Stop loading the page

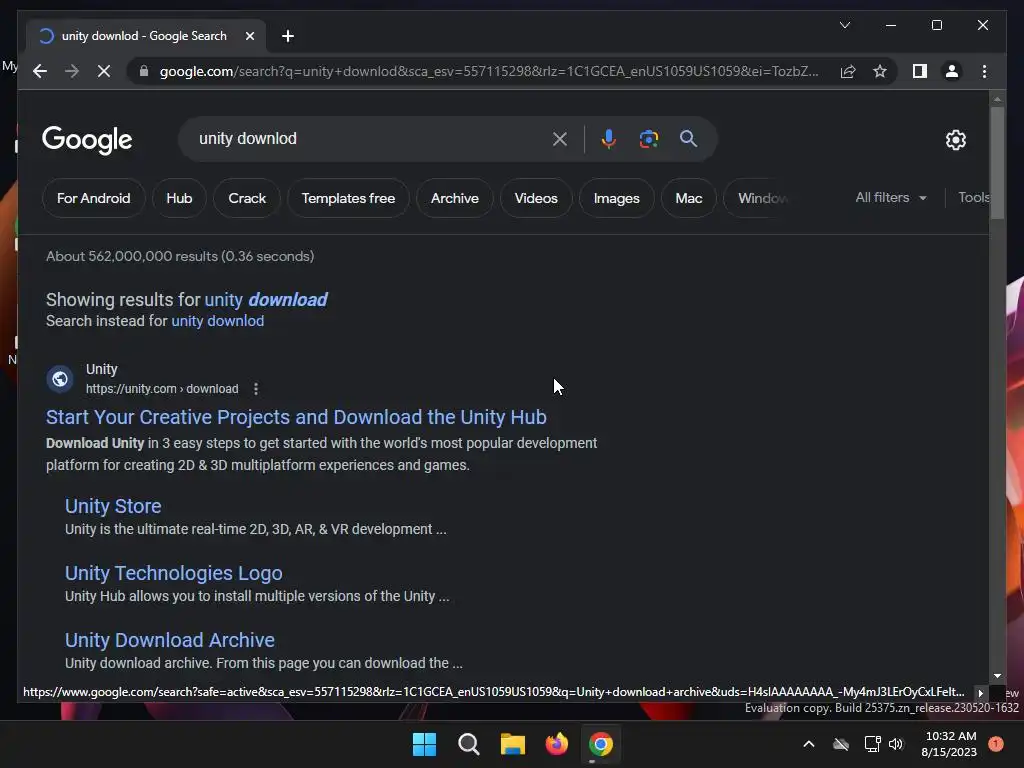[104, 71]
